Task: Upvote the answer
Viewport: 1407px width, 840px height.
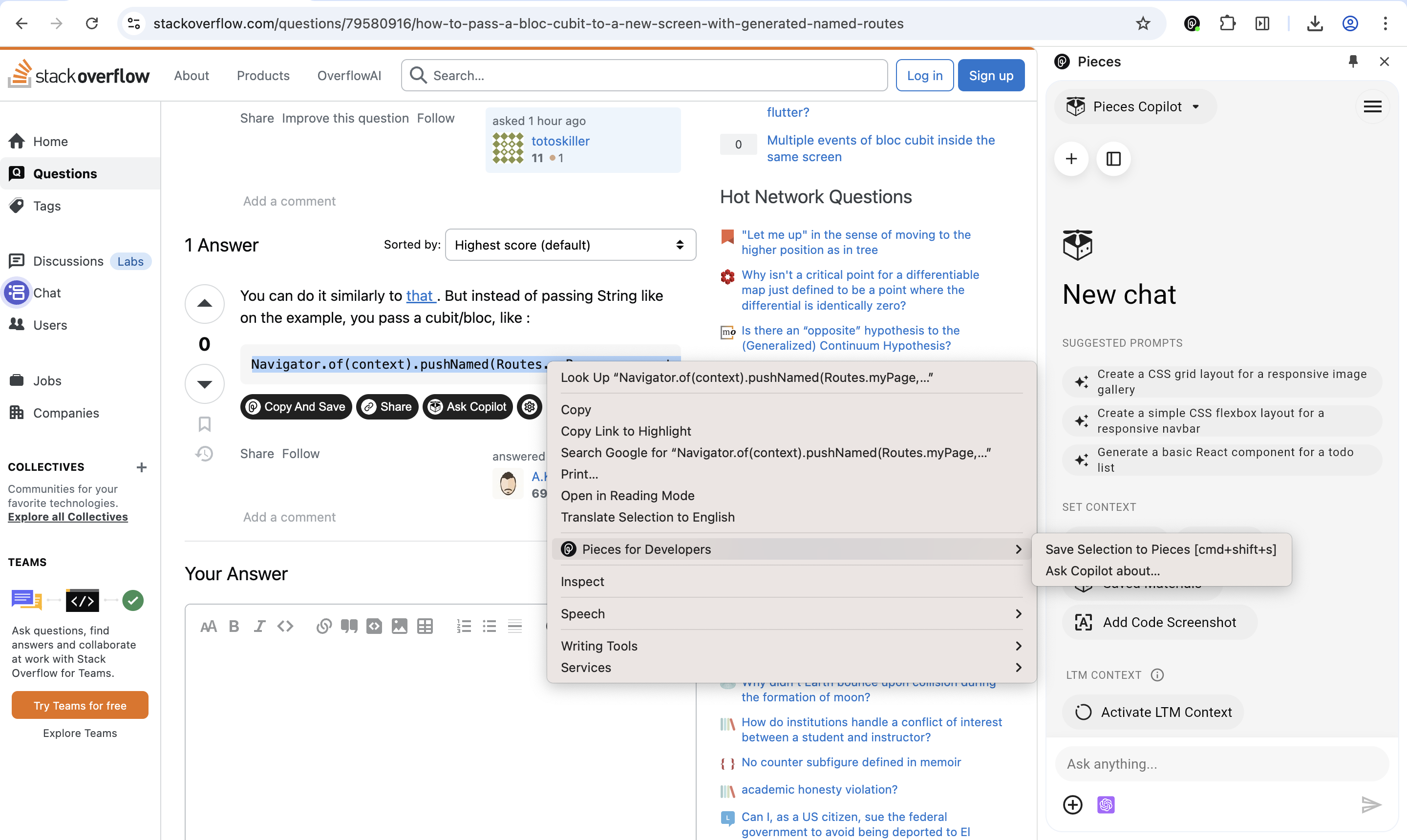Action: (204, 304)
